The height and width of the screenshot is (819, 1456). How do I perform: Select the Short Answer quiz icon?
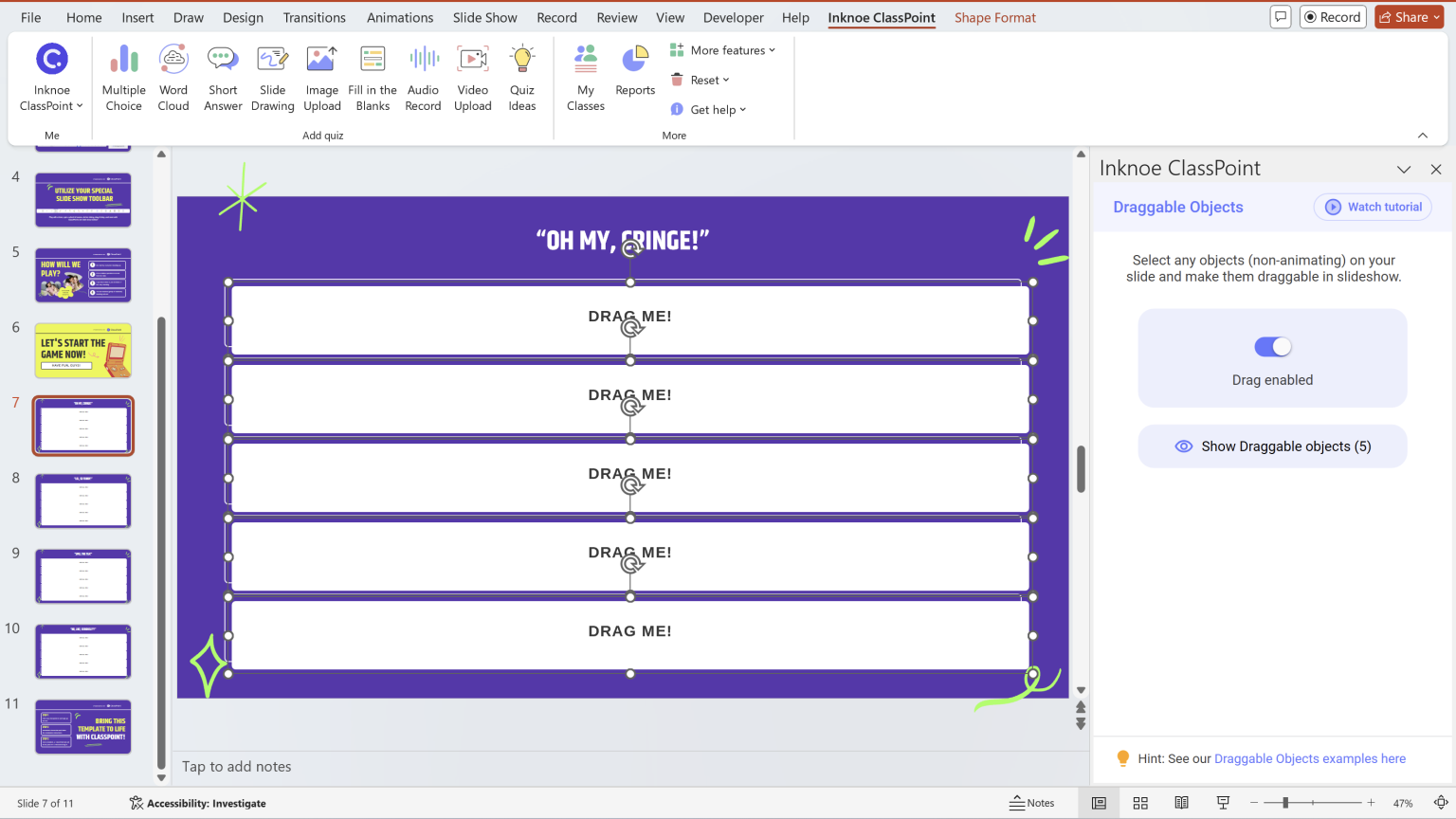point(223,62)
